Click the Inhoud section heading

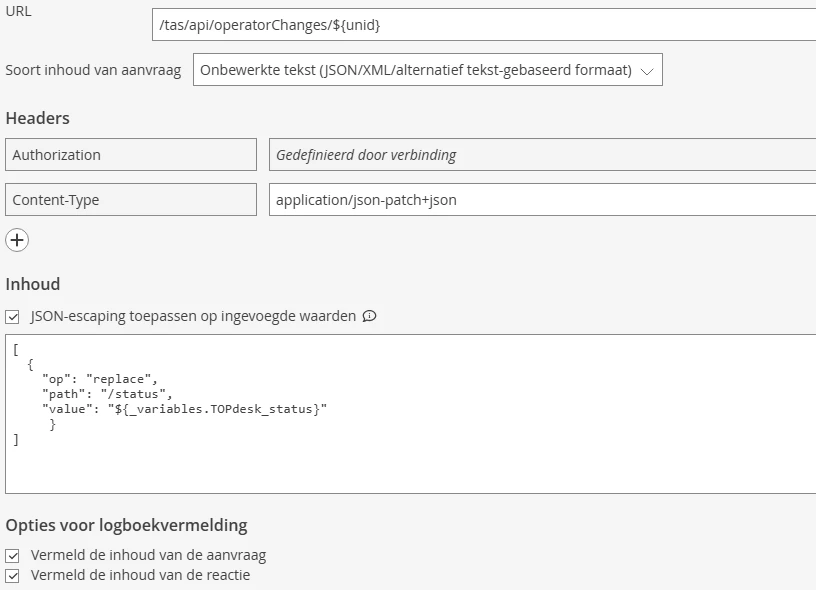(x=33, y=284)
